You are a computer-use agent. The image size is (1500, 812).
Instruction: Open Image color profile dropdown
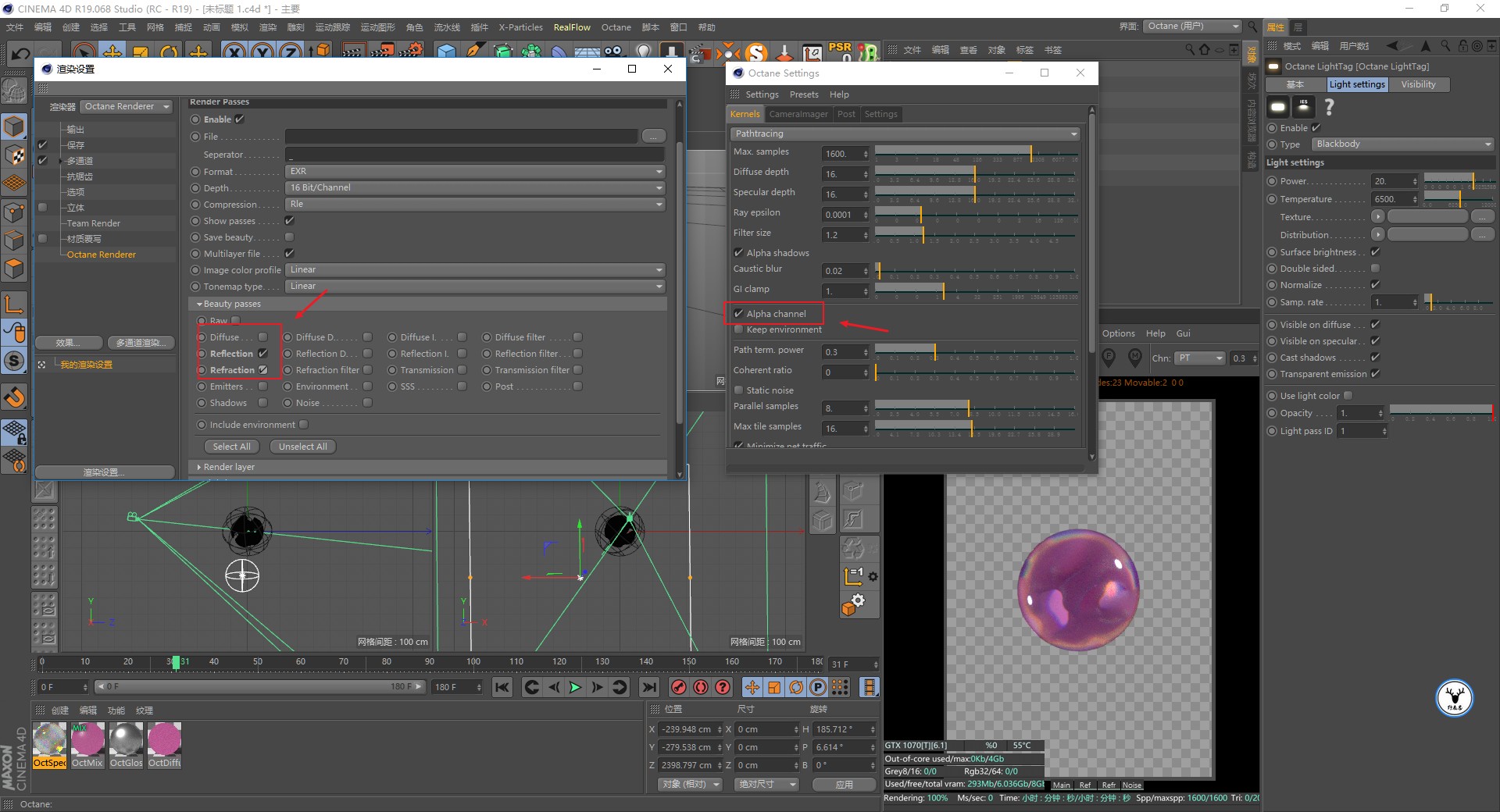[475, 270]
